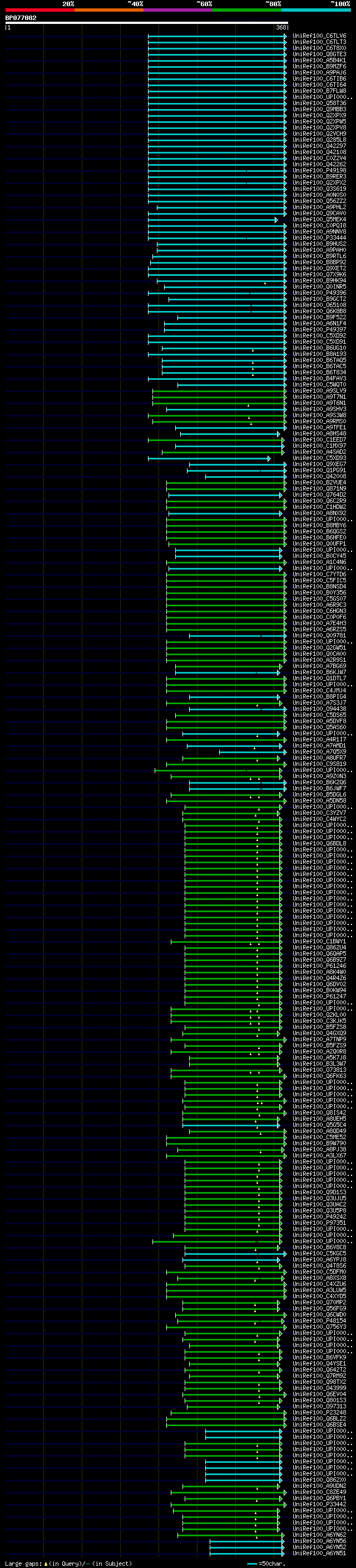Screen dimensions: 356x1568
Task: Choose the UniRef100_P49397 hit
Action: pyautogui.click(x=319, y=329)
